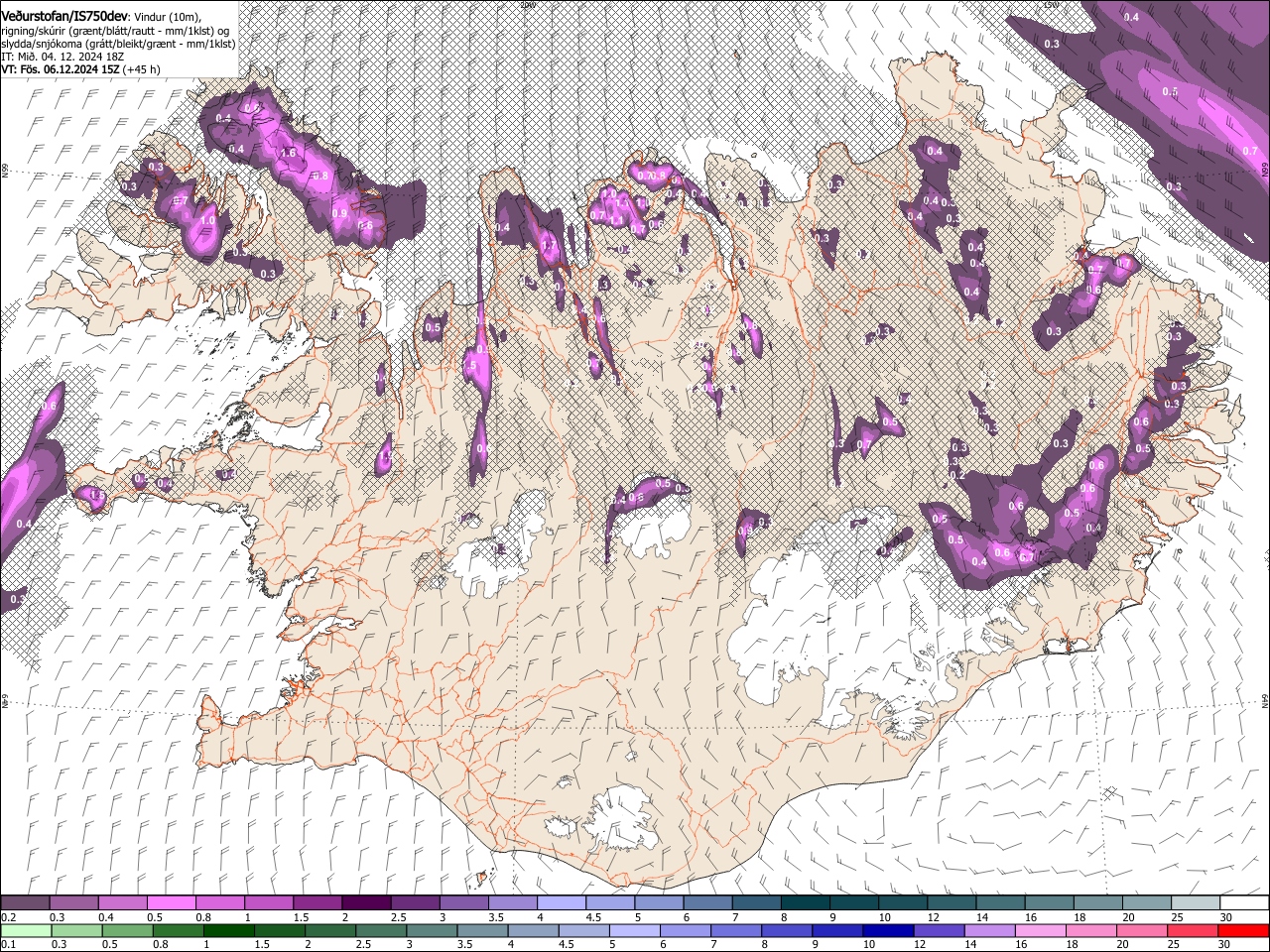Click the upper legend swatch between 0.2 and 0.3
1270x952 pixels.
pyautogui.click(x=25, y=903)
